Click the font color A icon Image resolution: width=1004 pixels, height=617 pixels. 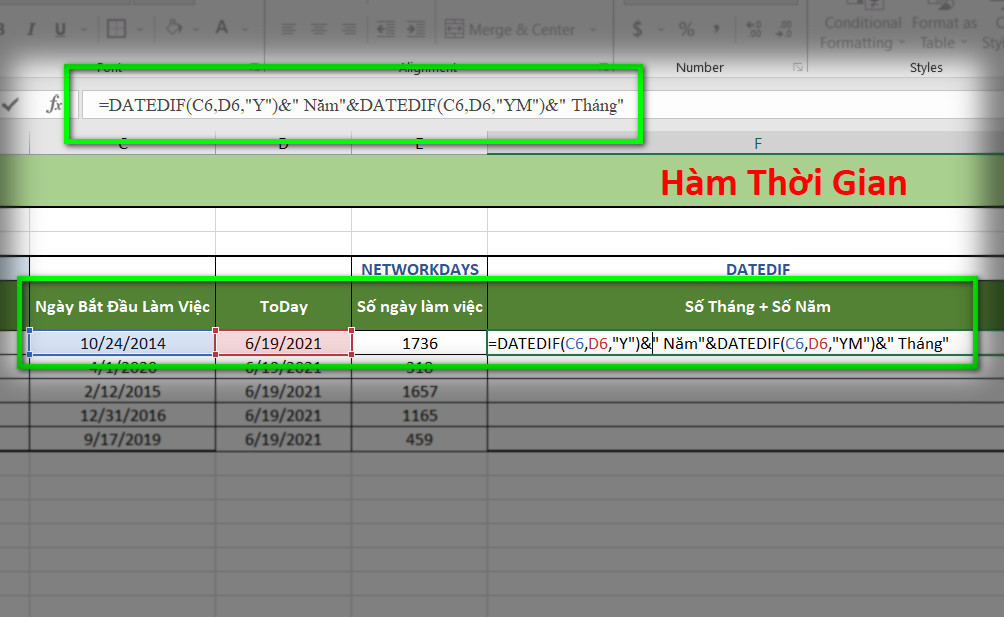(x=222, y=28)
